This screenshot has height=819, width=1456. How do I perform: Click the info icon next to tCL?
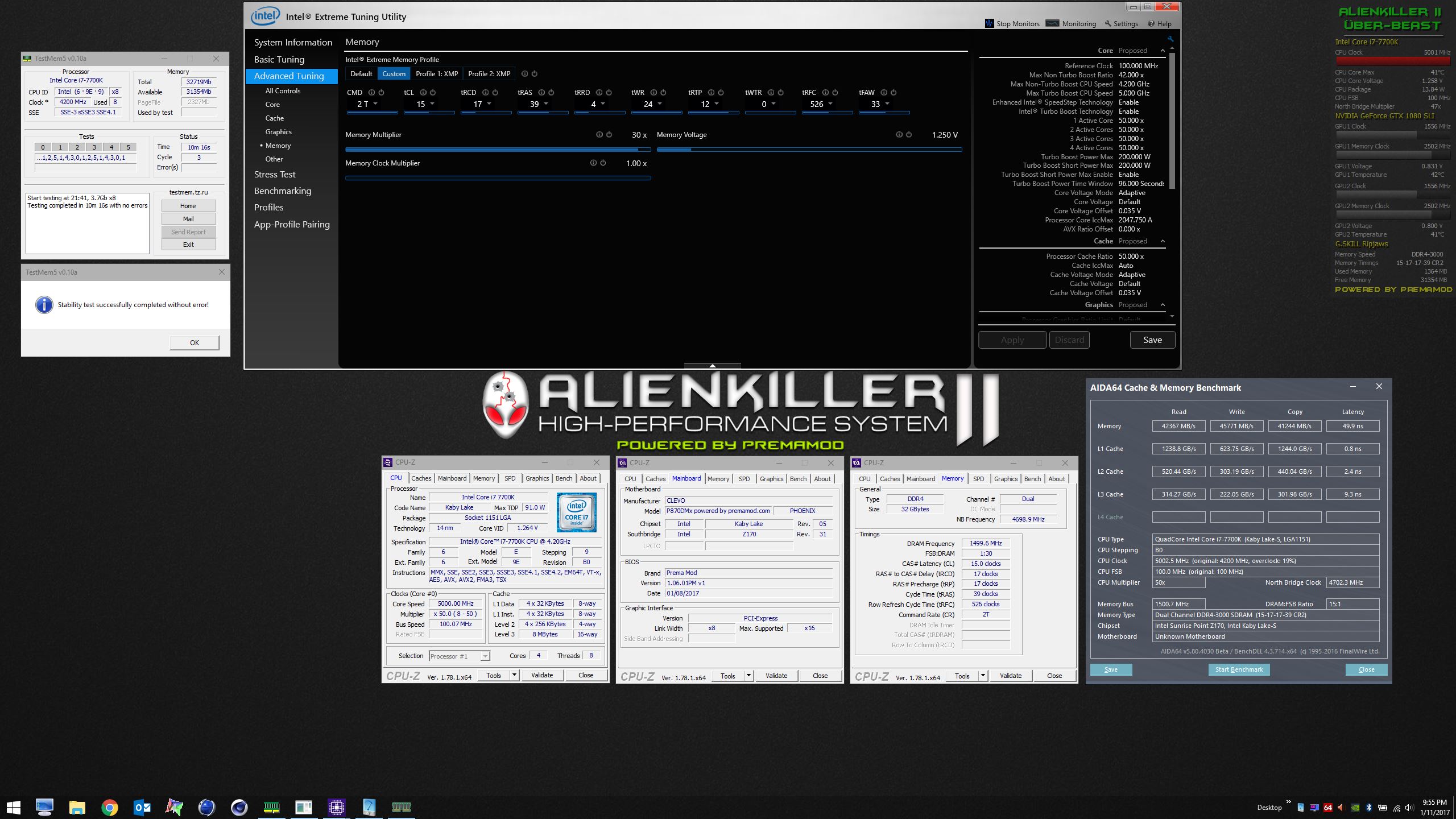point(423,92)
